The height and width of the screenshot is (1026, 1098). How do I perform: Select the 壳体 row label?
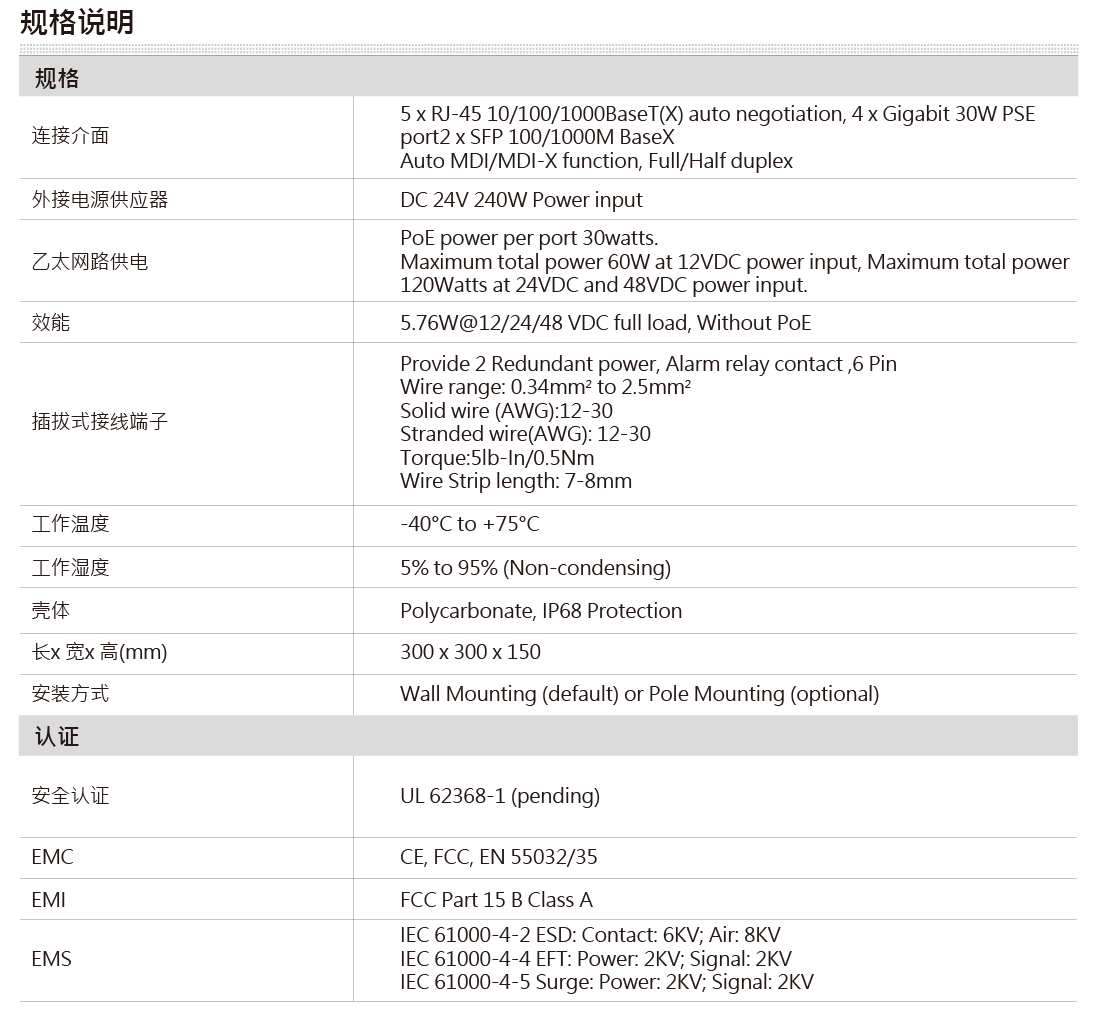(x=50, y=611)
